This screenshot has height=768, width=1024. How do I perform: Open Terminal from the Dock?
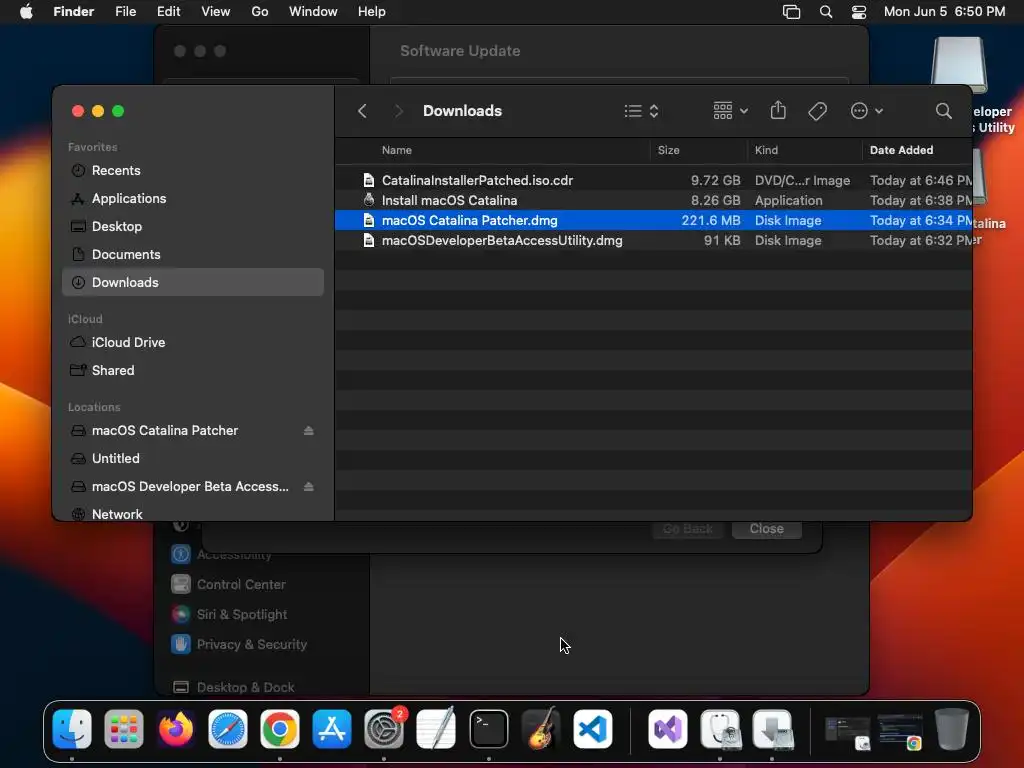[488, 729]
